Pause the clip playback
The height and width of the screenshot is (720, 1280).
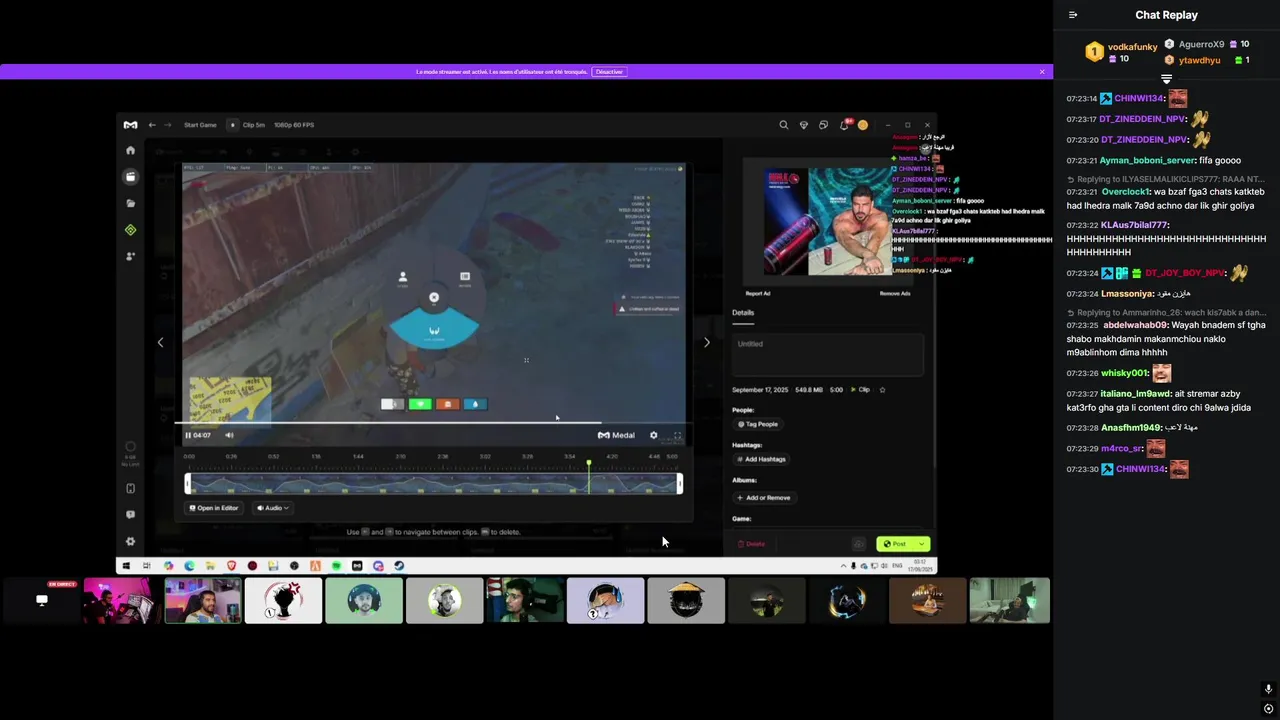[x=188, y=435]
